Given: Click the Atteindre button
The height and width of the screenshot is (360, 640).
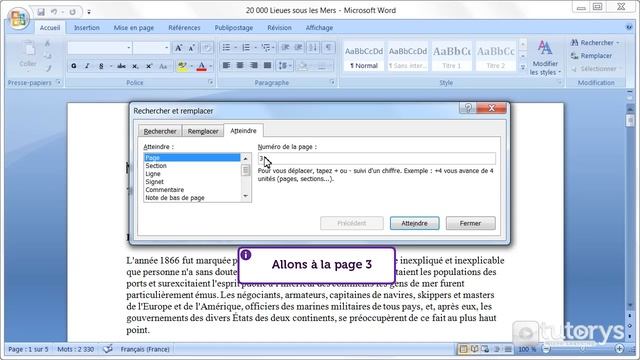Looking at the screenshot, I should click(x=414, y=223).
